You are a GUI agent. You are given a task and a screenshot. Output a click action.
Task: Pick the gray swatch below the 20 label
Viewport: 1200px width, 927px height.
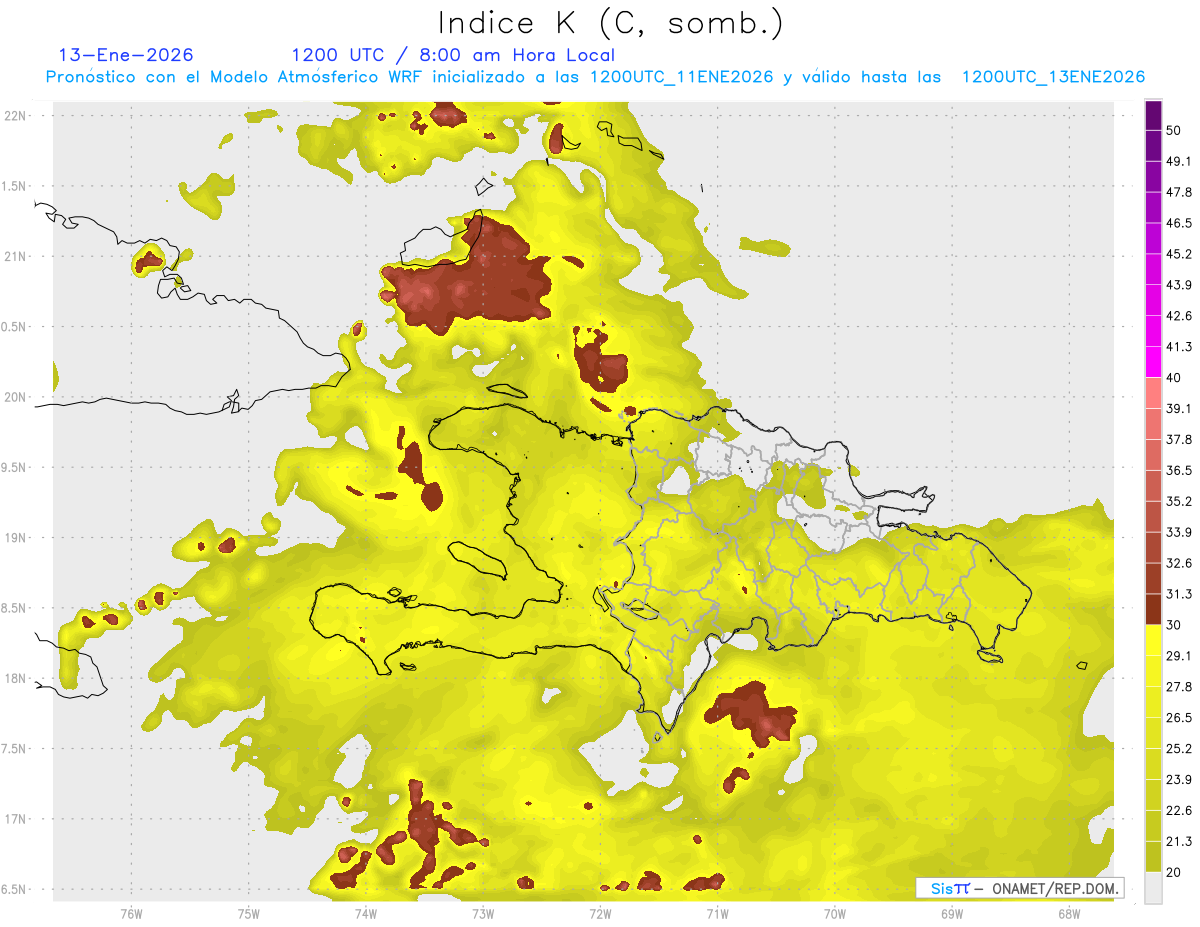(1153, 888)
